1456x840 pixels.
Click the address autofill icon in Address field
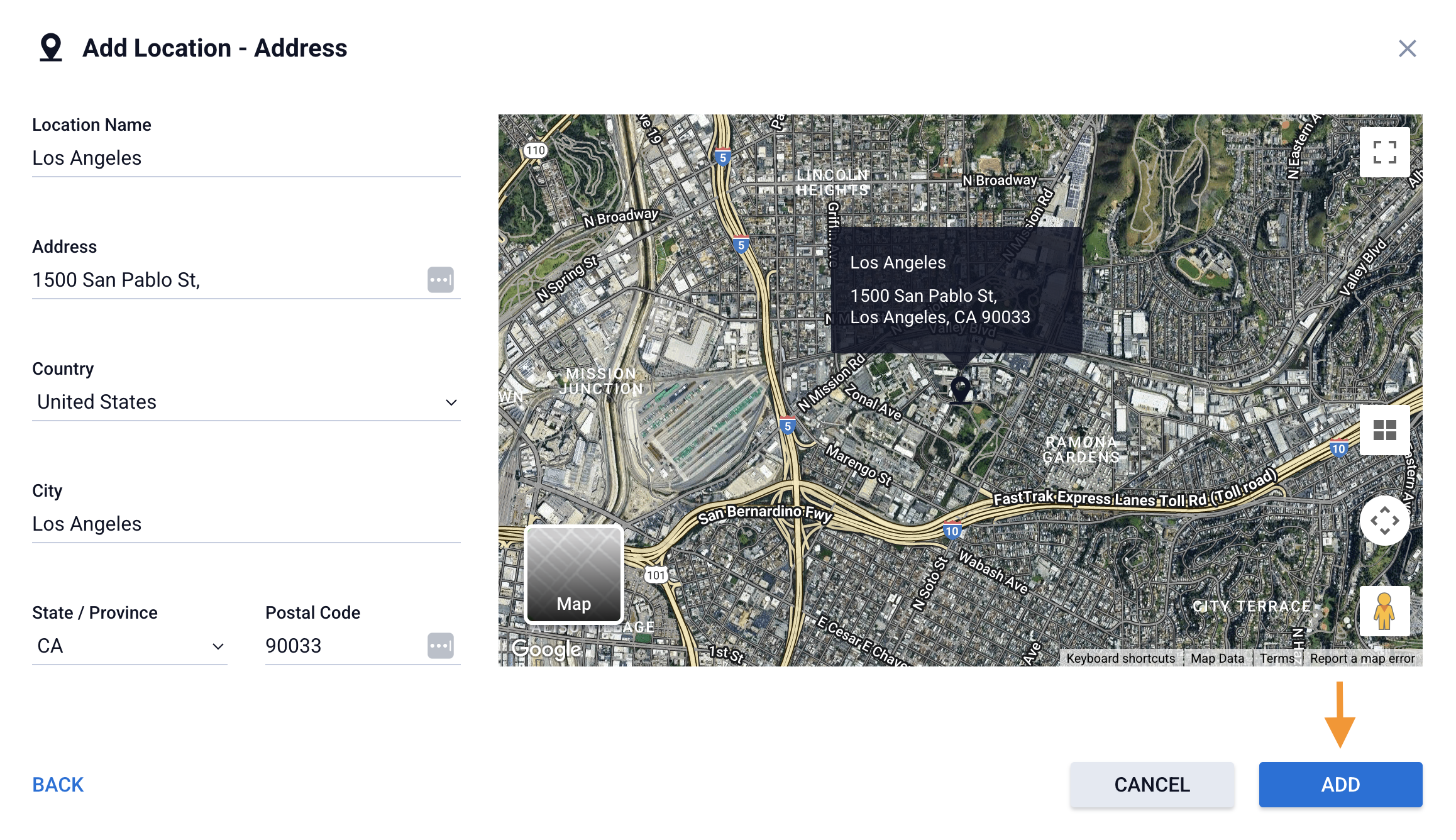coord(440,280)
